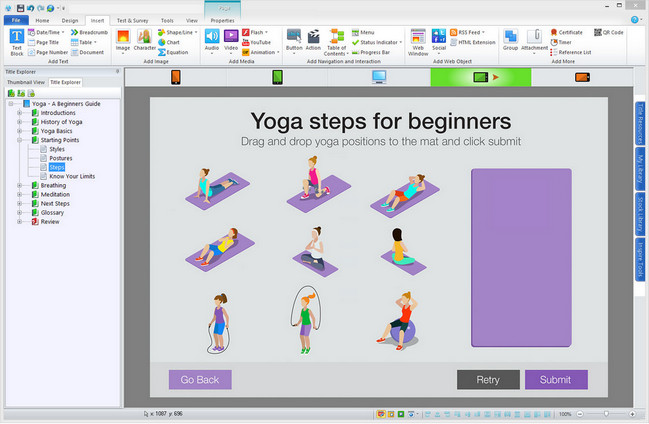
Task: Add a Web Window object
Action: (417, 40)
